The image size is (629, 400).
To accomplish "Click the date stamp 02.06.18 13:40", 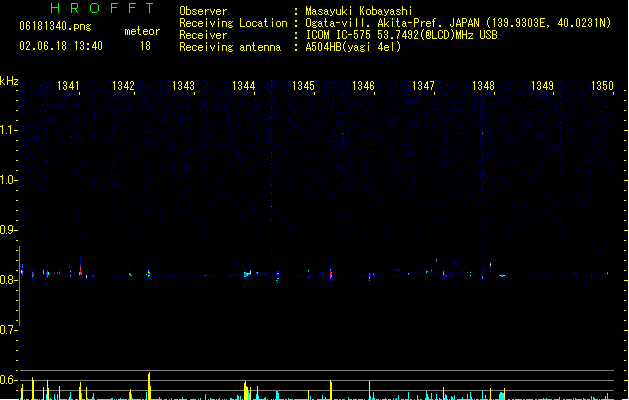I will pos(61,46).
